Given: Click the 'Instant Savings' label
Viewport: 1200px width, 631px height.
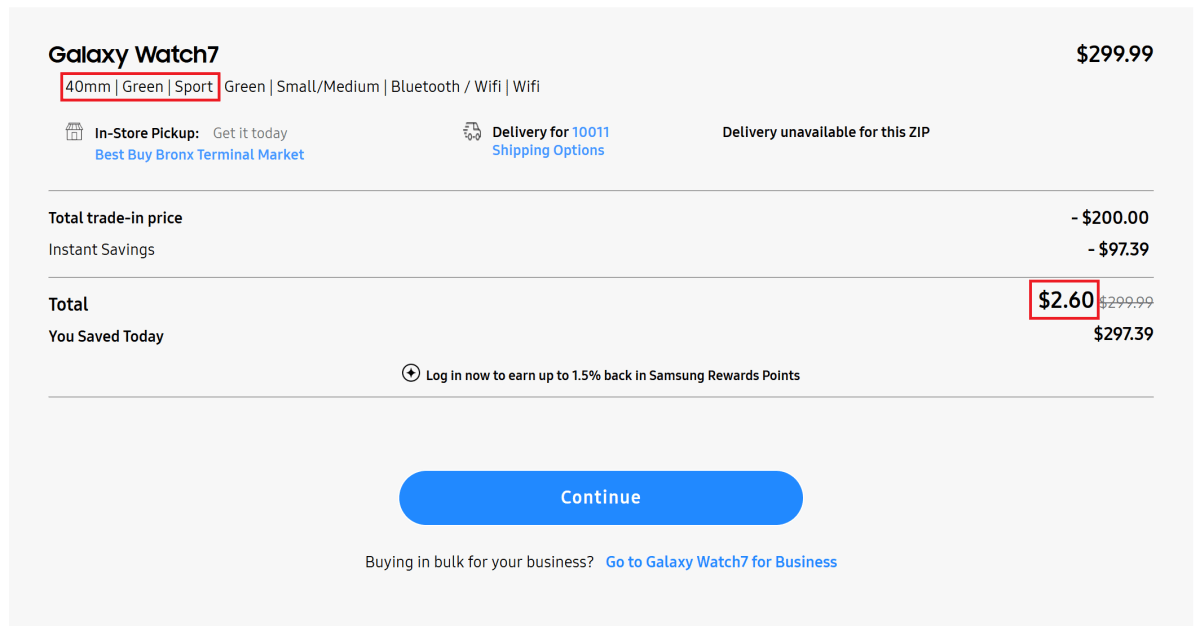Looking at the screenshot, I should point(101,250).
